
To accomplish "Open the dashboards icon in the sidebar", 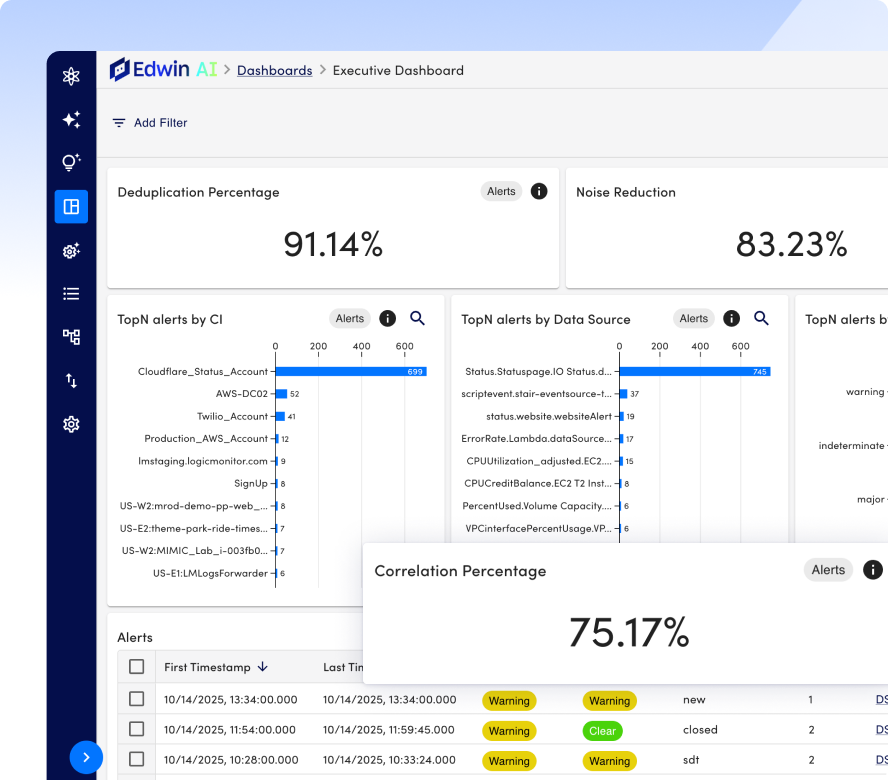I will tap(71, 207).
